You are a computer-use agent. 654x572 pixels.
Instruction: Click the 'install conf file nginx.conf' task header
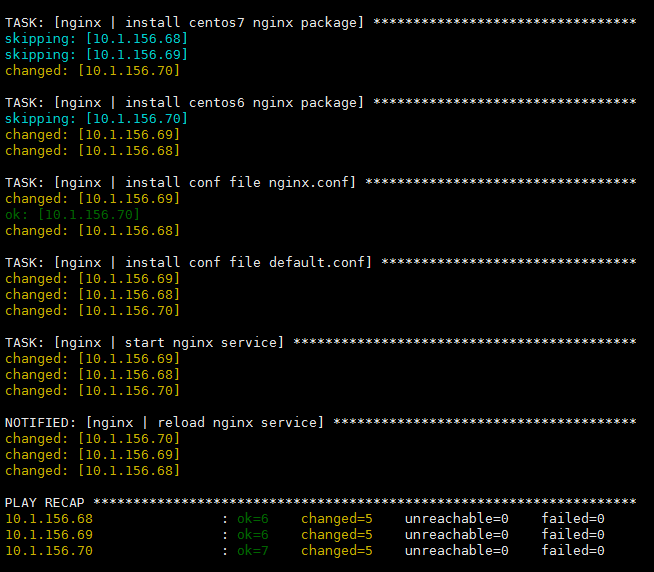point(180,183)
